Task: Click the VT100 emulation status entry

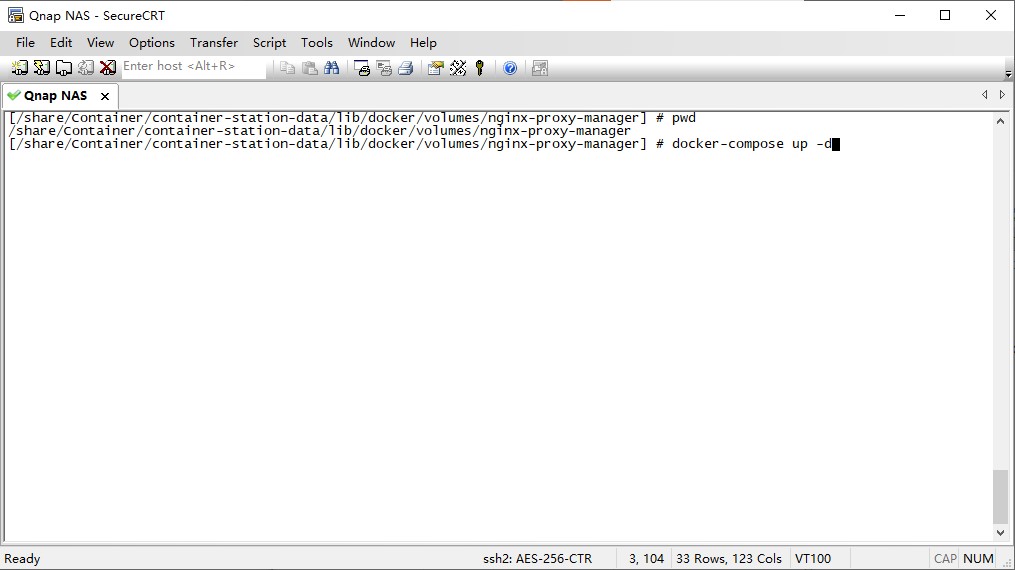Action: click(x=813, y=558)
